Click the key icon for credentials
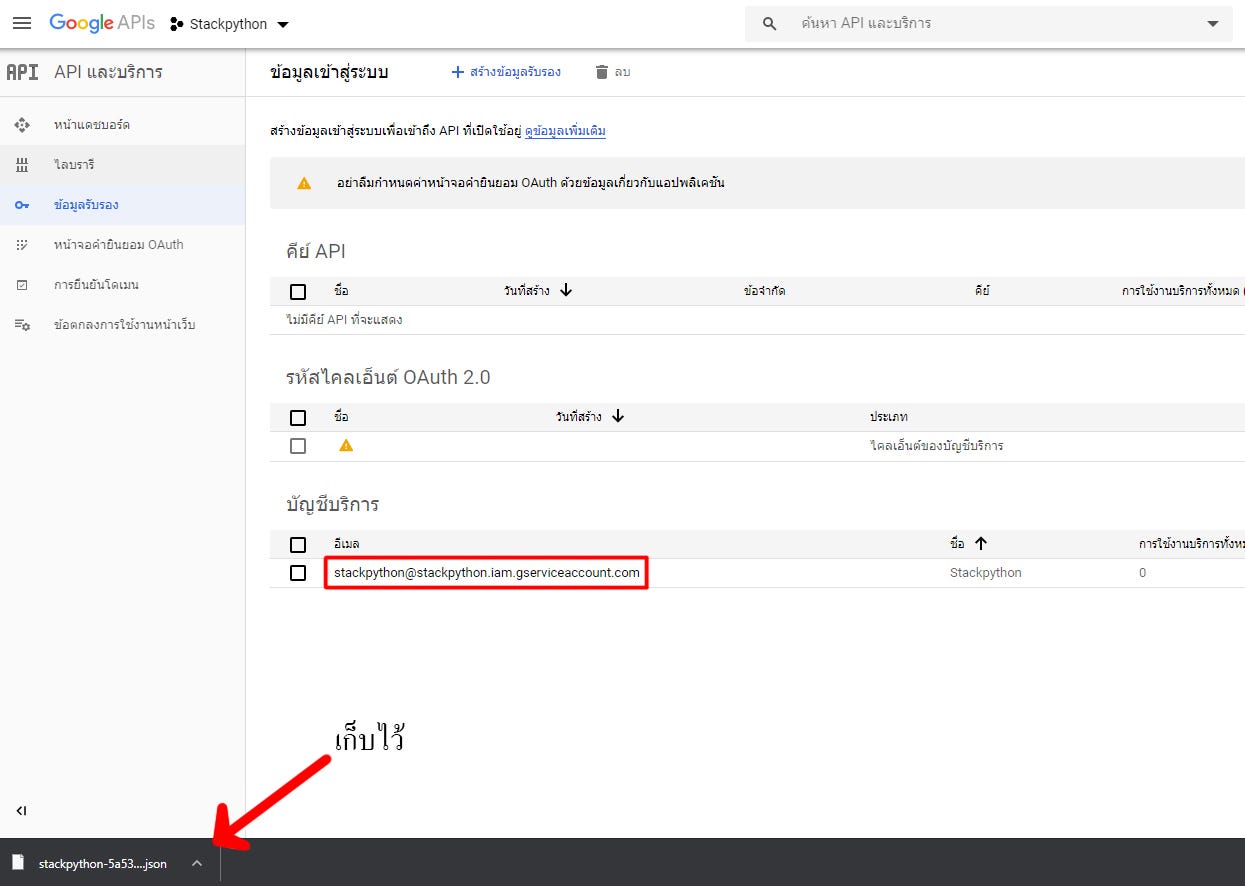The height and width of the screenshot is (886, 1245). [x=22, y=205]
